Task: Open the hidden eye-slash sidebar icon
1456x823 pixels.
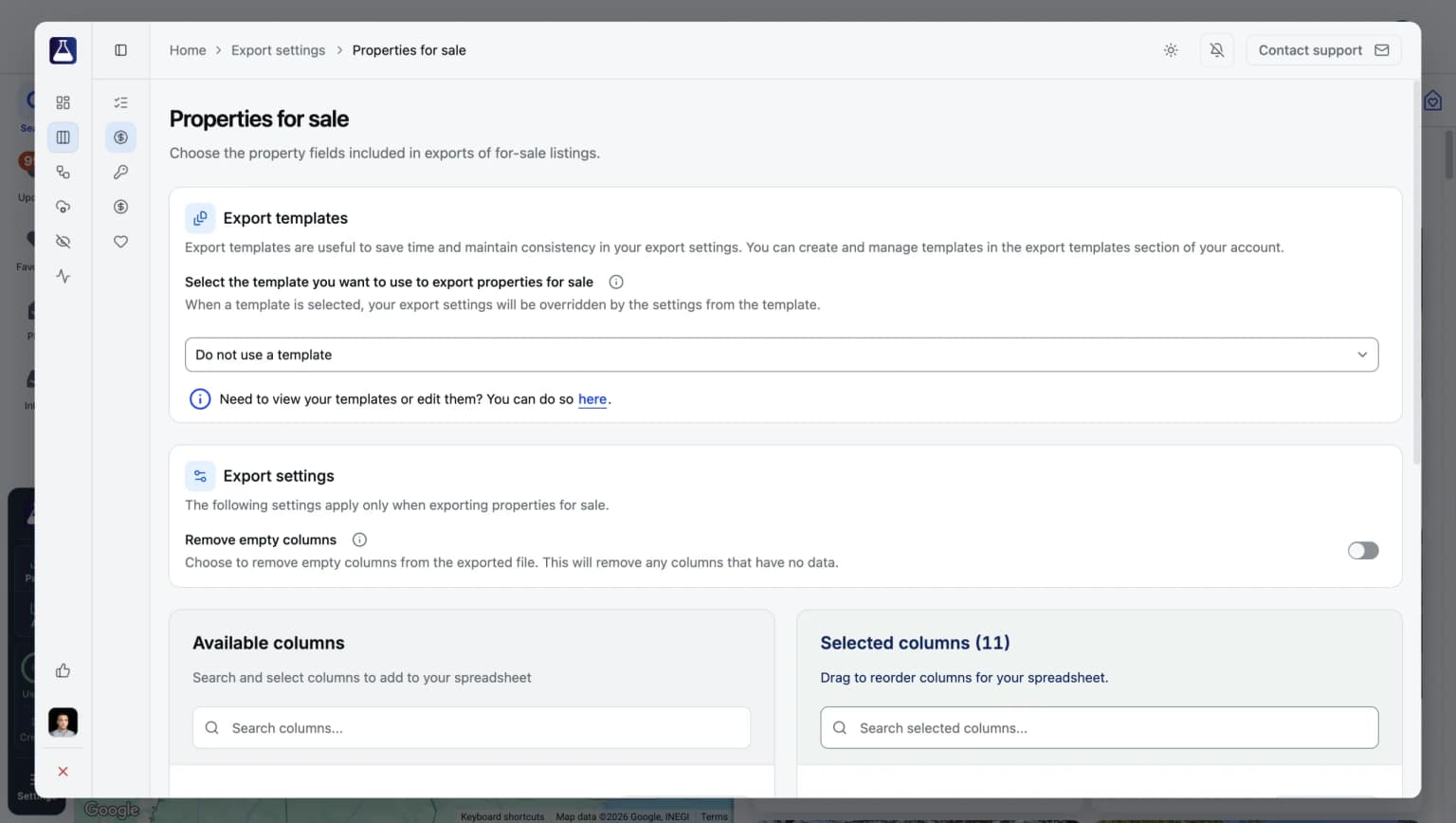Action: [x=63, y=242]
